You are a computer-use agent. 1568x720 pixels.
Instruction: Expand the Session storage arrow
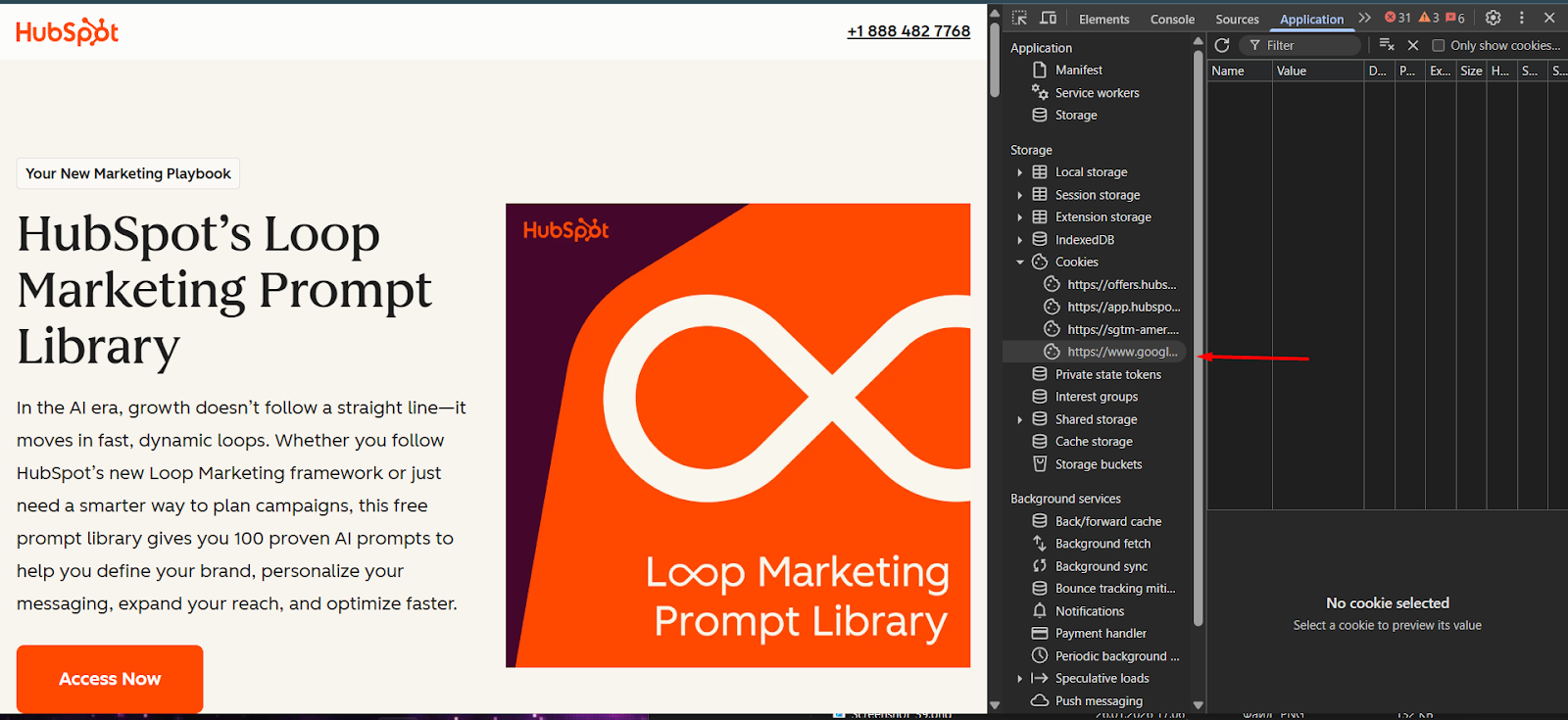[1020, 195]
